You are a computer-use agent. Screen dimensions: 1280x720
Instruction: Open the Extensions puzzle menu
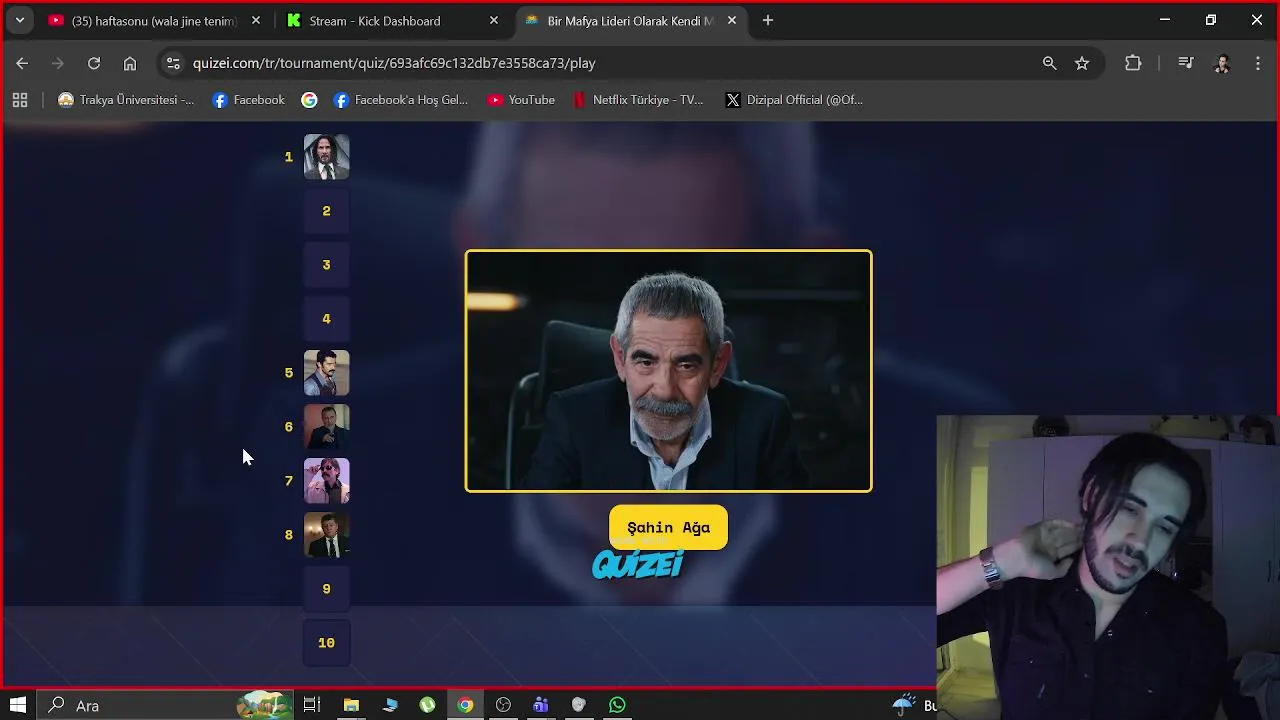(1133, 63)
